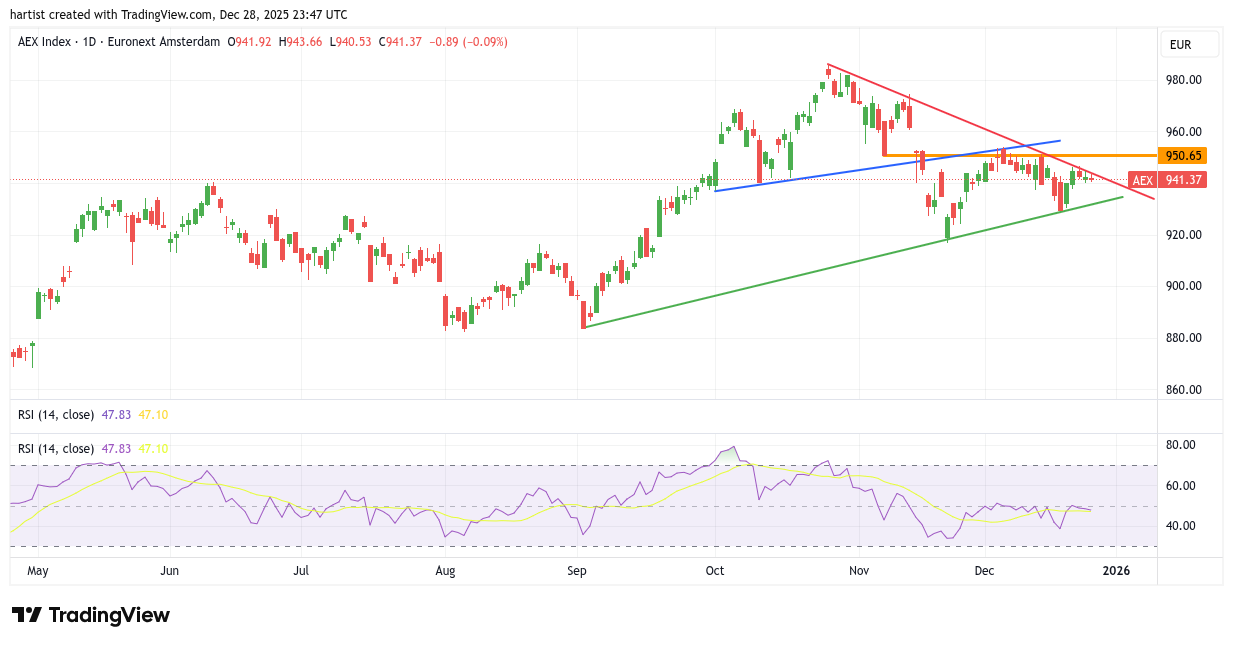Select the orange 950.65 price label
Image resolution: width=1233 pixels, height=645 pixels.
click(1182, 156)
